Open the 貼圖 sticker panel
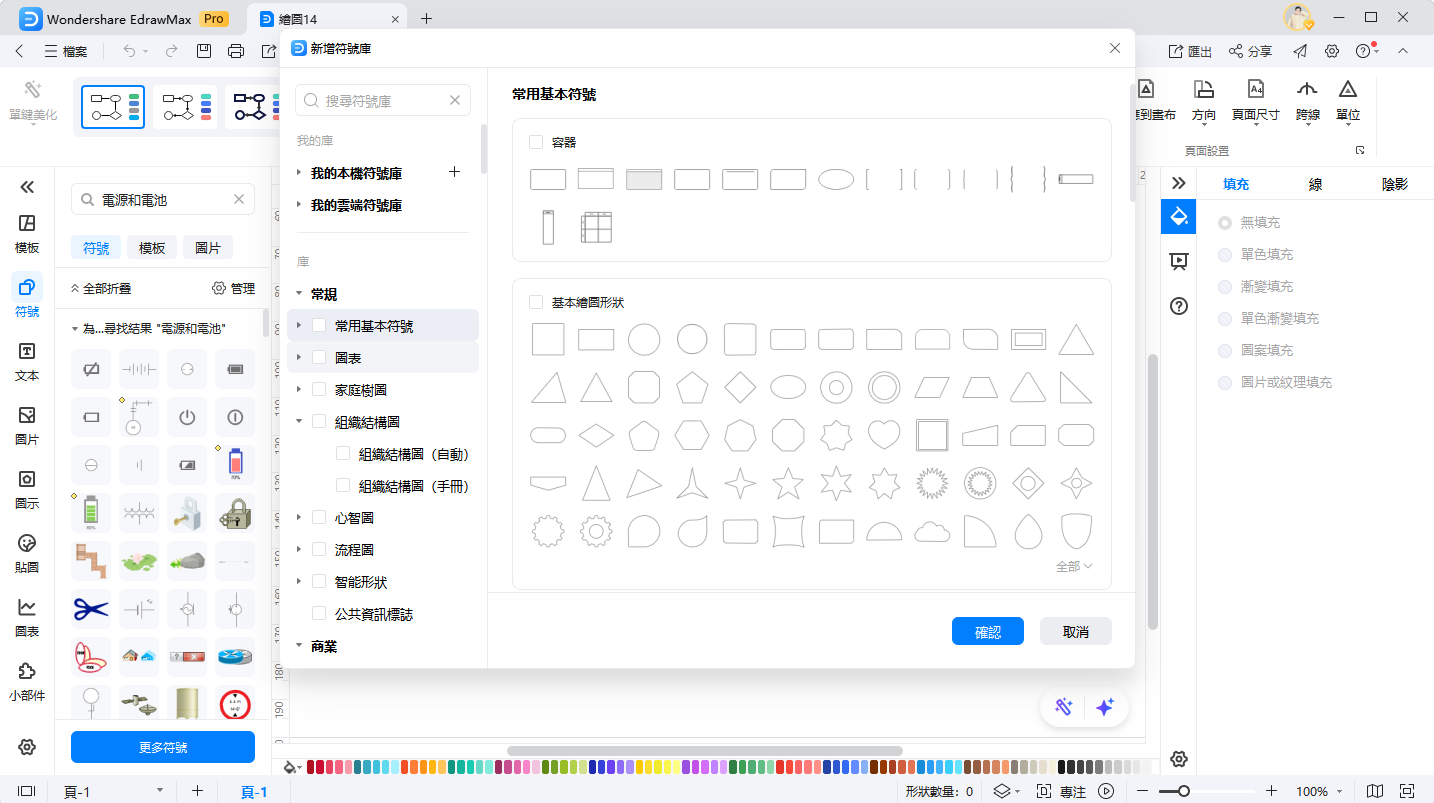This screenshot has width=1434, height=803. tap(27, 553)
